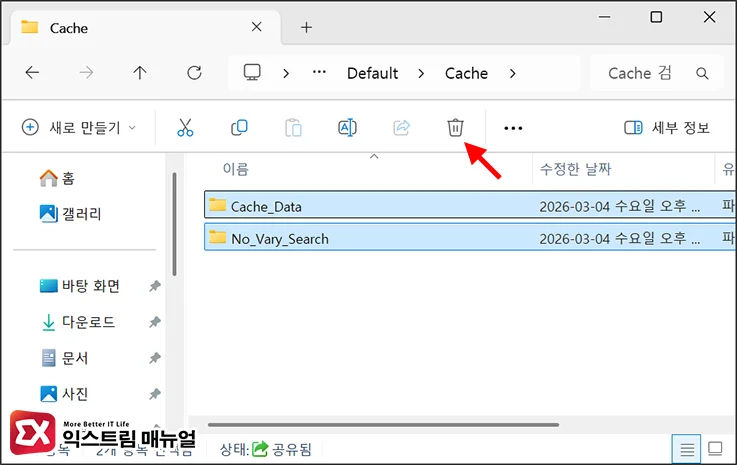Click the Copy icon in toolbar
The height and width of the screenshot is (465, 737).
[x=239, y=127]
